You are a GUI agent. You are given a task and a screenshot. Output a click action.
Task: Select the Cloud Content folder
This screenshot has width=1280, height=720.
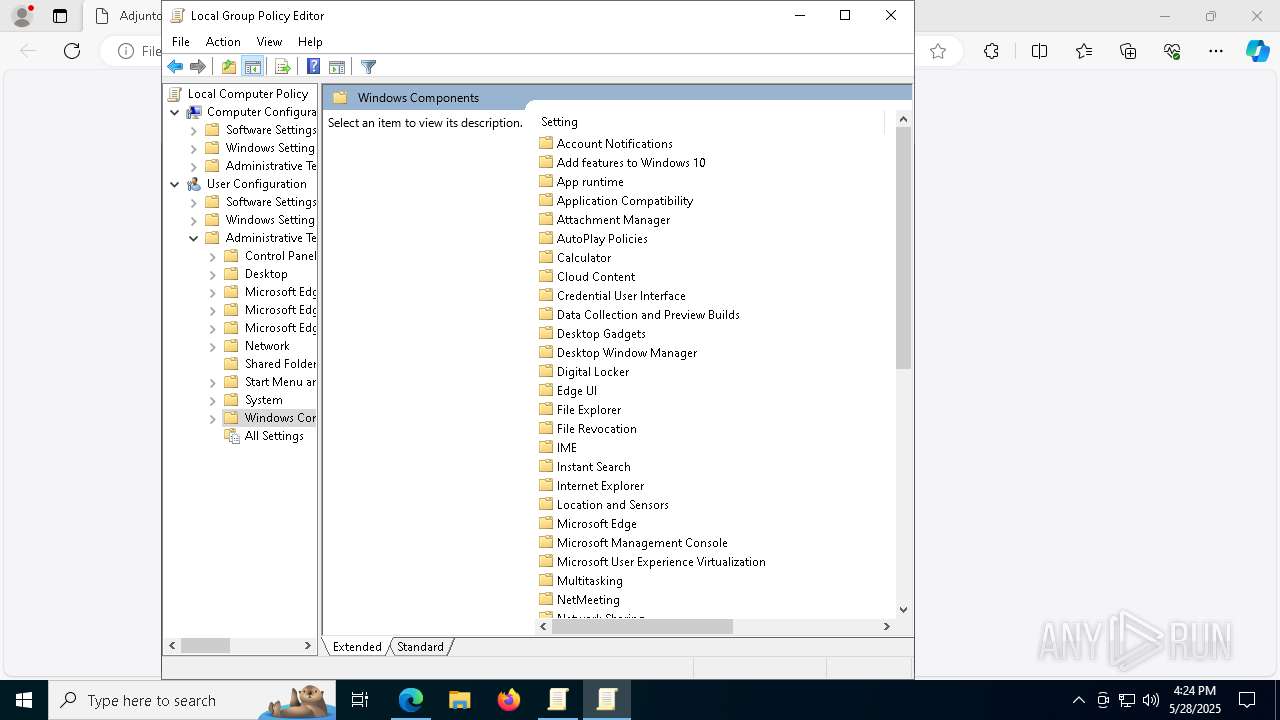[596, 277]
